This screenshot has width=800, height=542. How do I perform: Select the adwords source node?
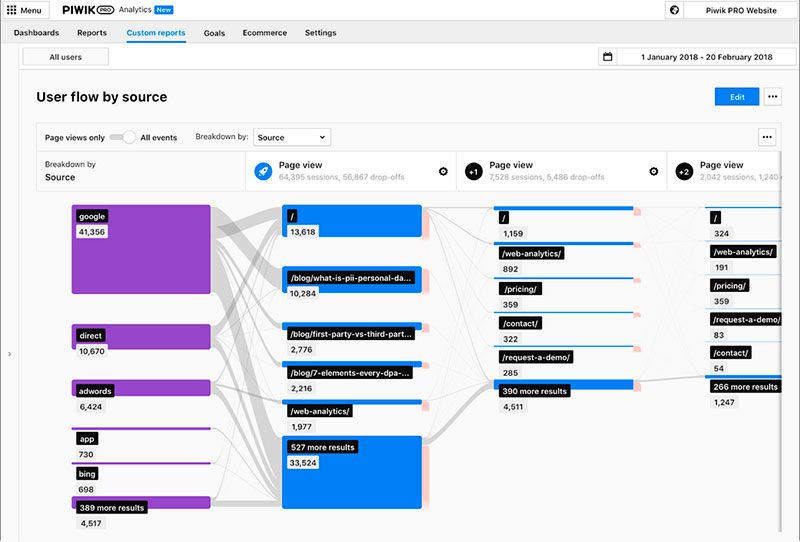[141, 387]
